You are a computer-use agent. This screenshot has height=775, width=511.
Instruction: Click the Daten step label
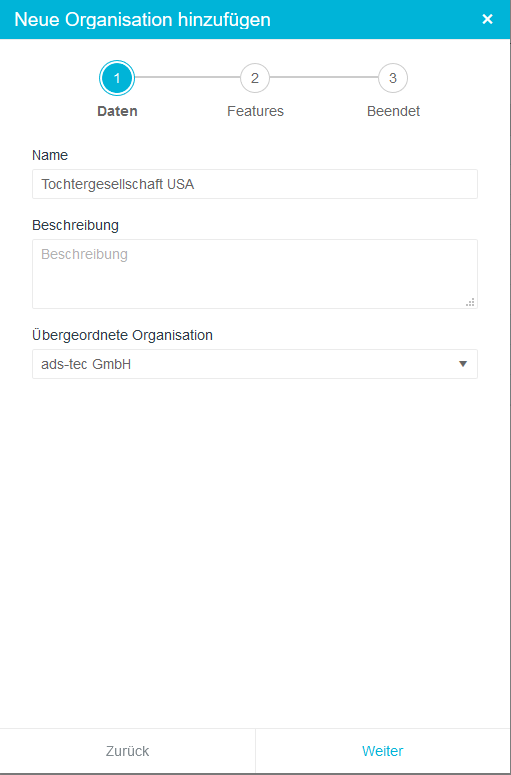[x=117, y=111]
